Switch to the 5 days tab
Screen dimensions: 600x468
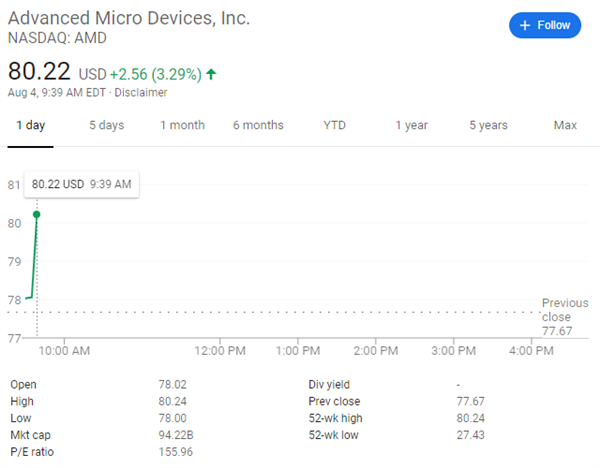106,125
